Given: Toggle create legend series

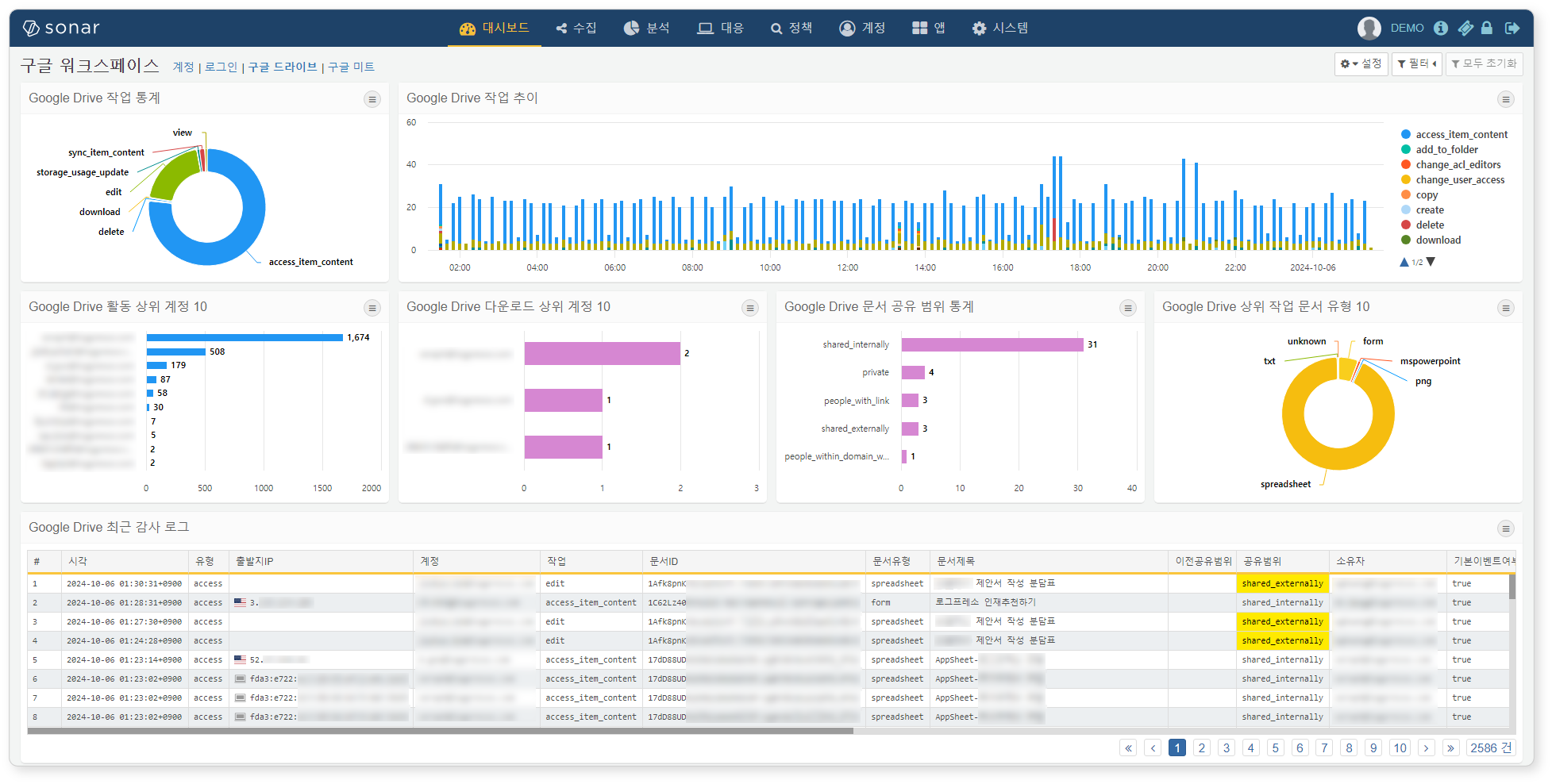Looking at the screenshot, I should click(1423, 210).
